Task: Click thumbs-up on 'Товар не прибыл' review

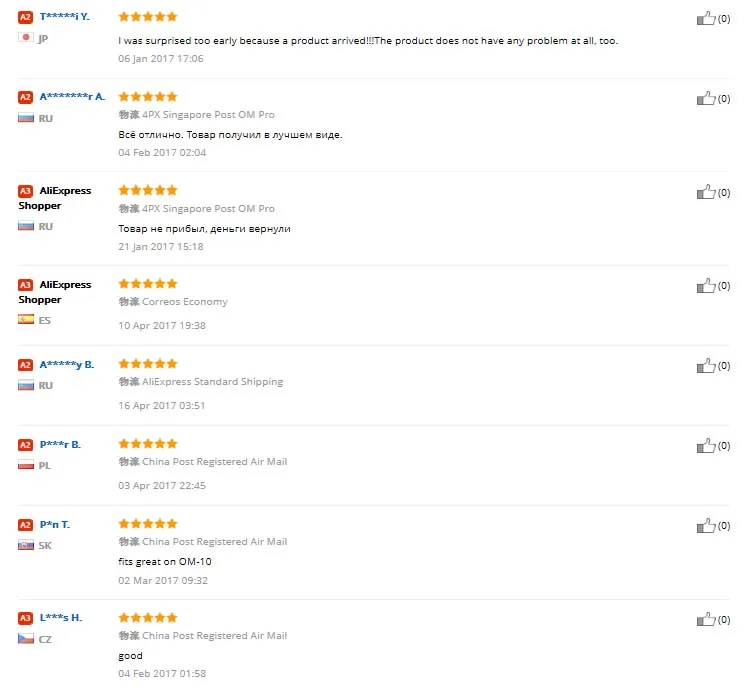Action: coord(706,191)
